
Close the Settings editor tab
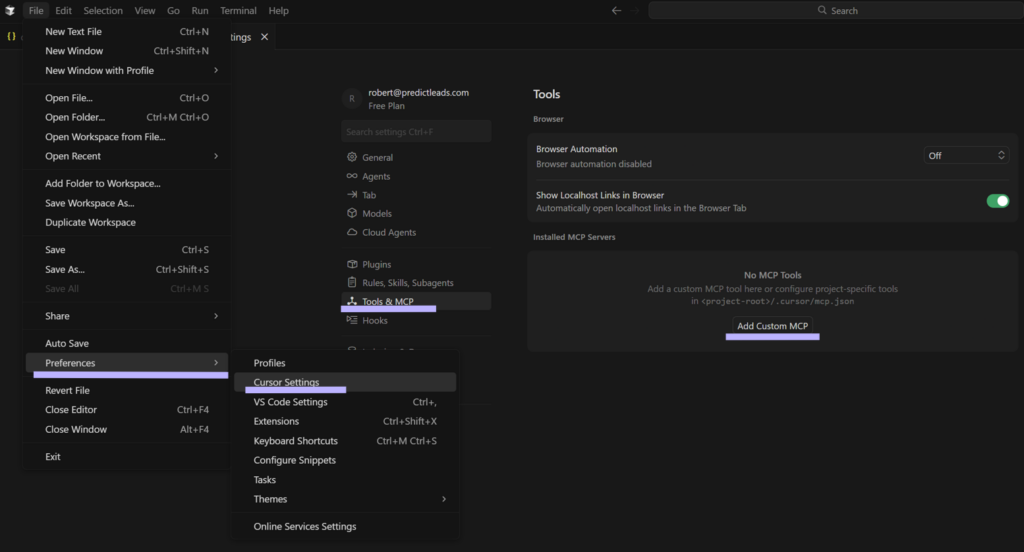pyautogui.click(x=264, y=37)
